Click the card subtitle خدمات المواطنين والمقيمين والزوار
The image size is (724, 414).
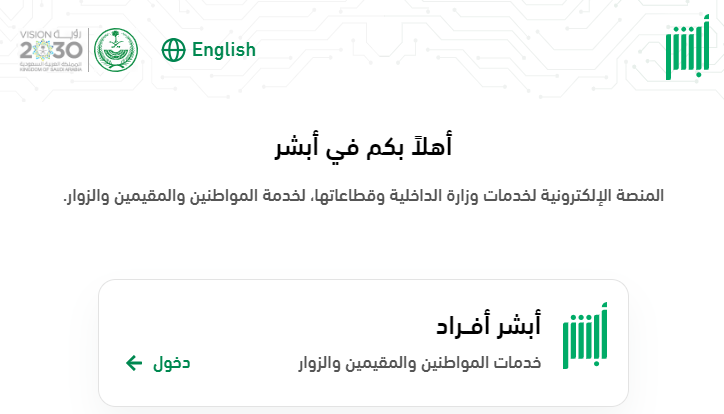click(420, 363)
